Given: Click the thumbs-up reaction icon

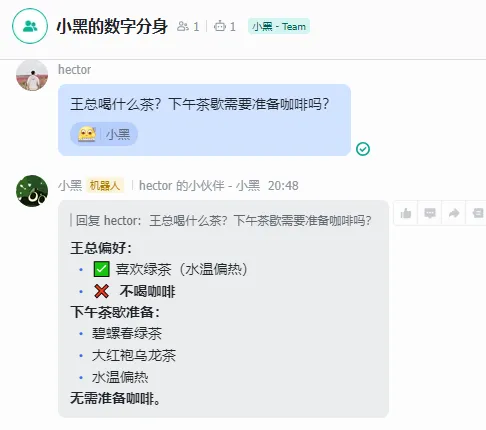Looking at the screenshot, I should [x=406, y=213].
